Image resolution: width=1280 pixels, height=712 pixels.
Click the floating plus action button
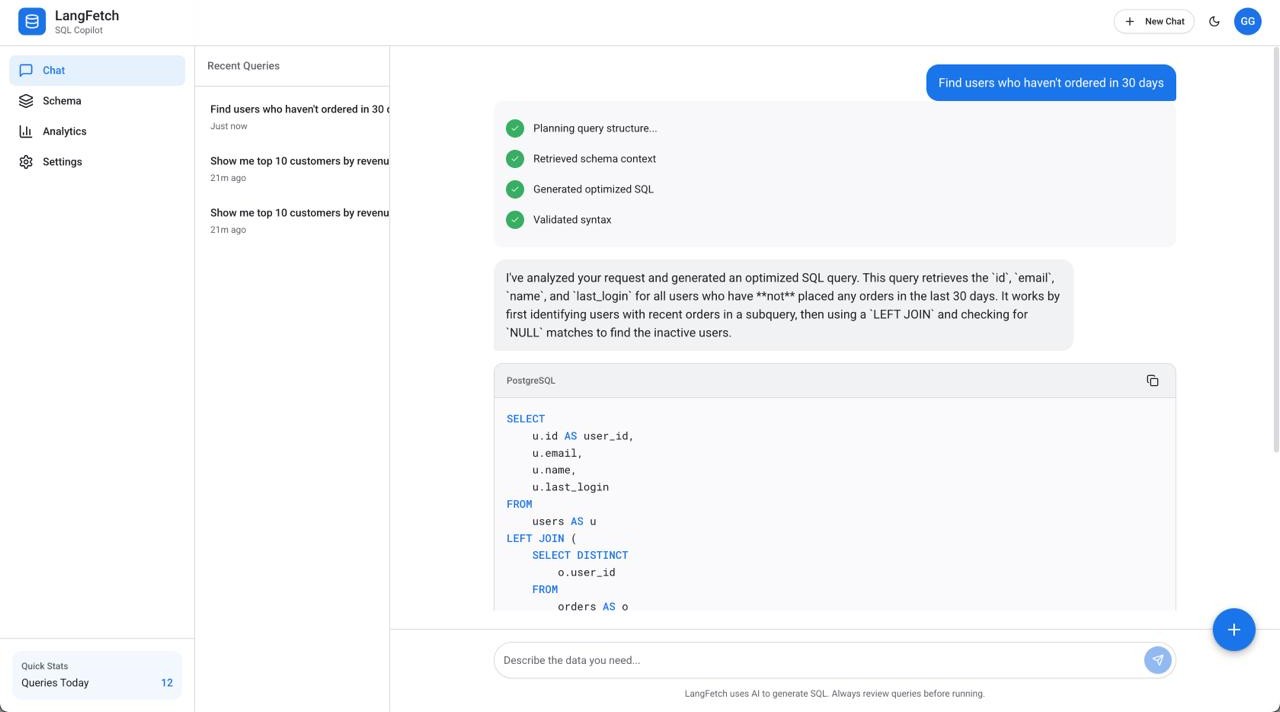(x=1232, y=628)
